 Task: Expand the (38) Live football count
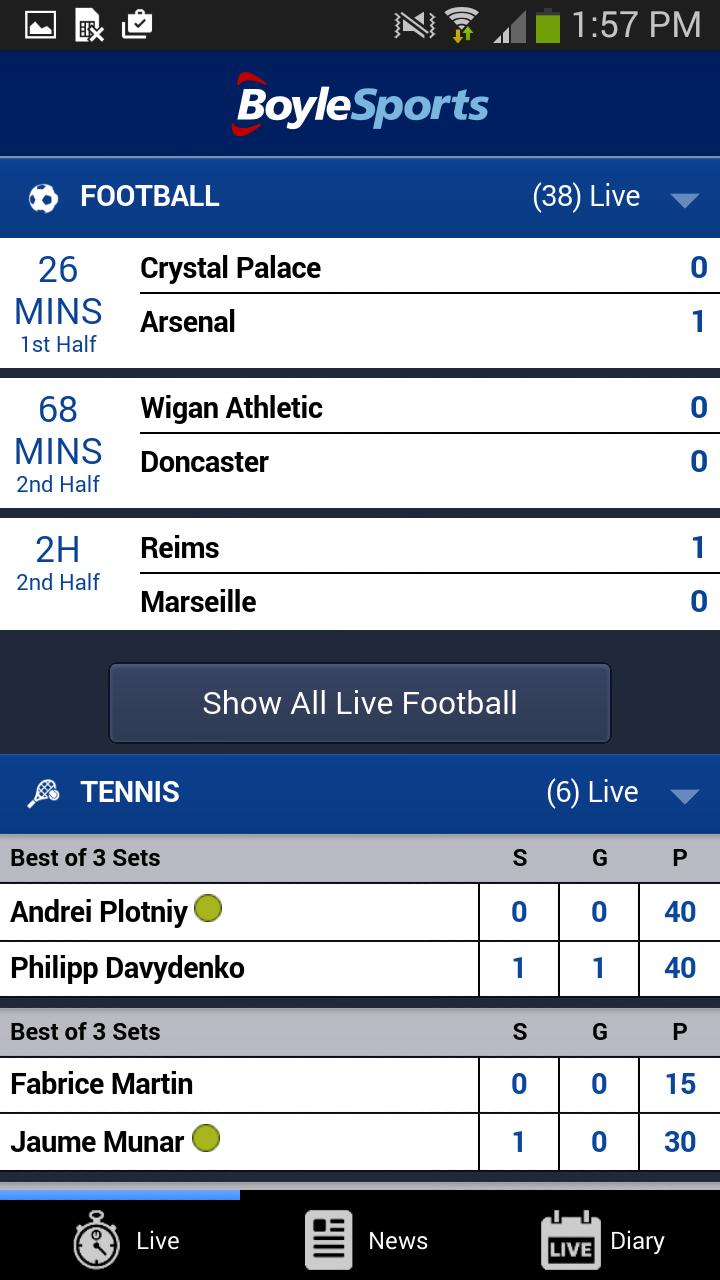[586, 197]
